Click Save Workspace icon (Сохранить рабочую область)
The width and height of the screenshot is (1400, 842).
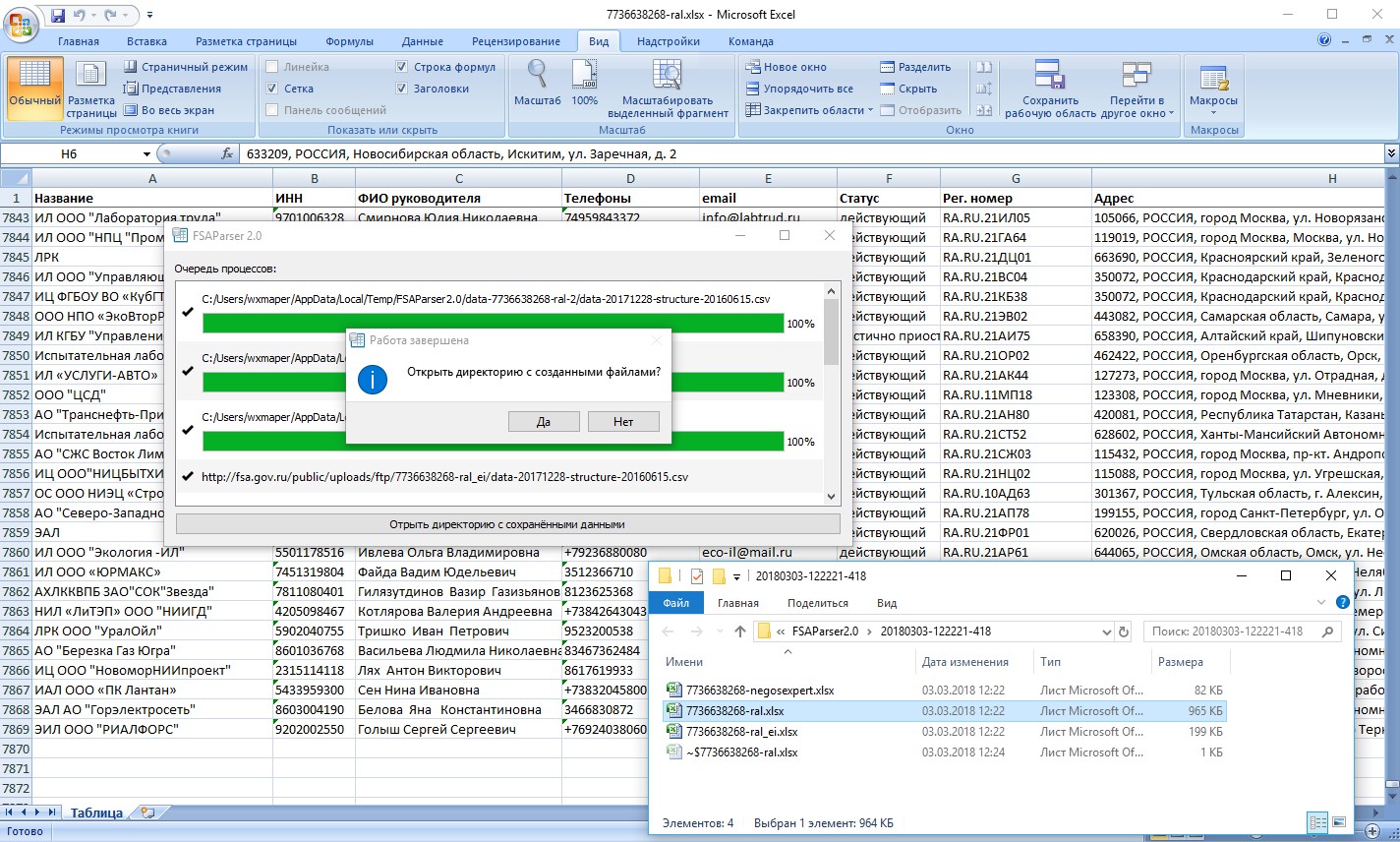[1049, 77]
